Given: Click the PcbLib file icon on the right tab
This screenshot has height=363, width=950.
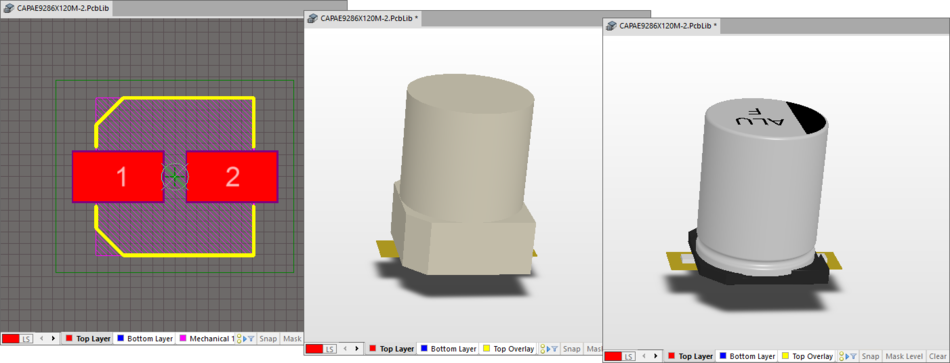Looking at the screenshot, I should tap(611, 25).
